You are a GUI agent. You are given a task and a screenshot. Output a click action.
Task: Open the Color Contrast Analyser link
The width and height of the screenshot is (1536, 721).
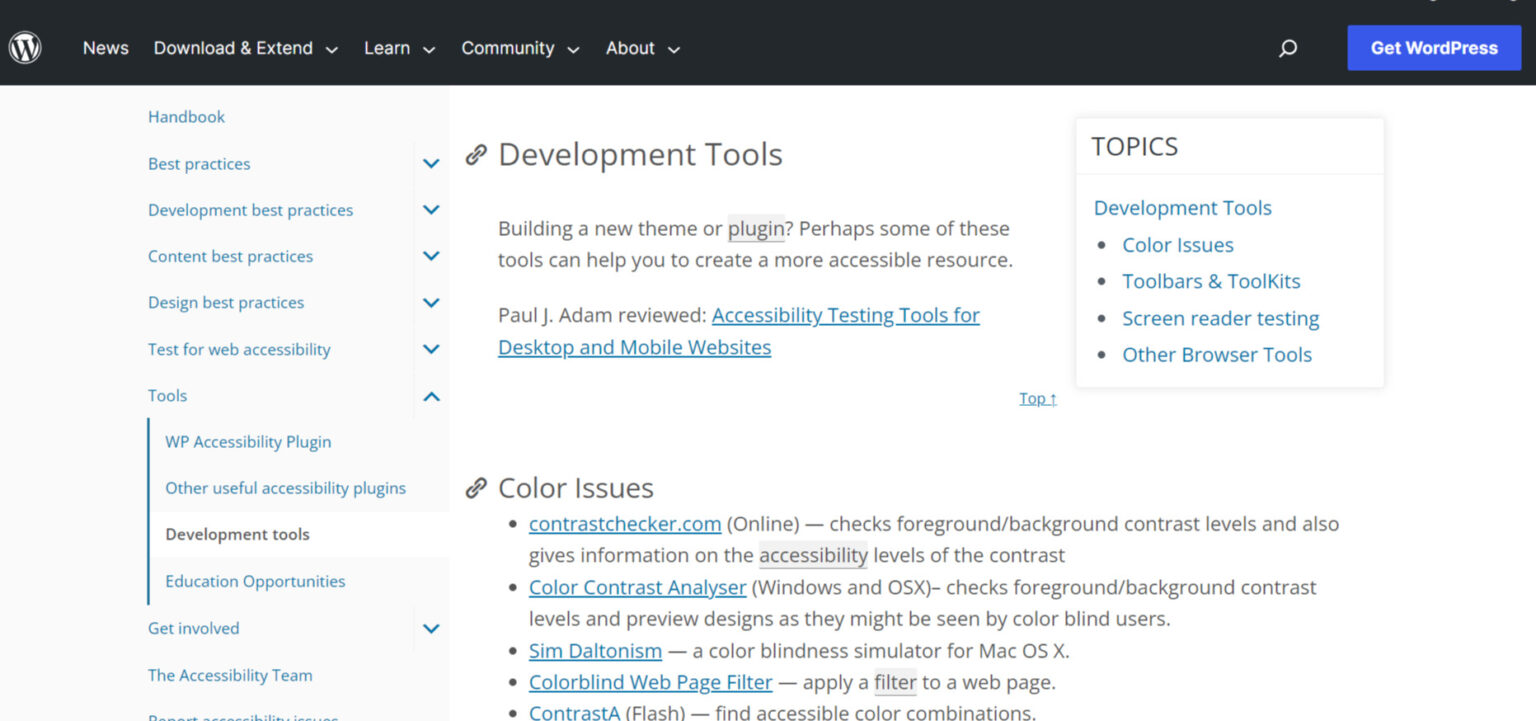(637, 587)
